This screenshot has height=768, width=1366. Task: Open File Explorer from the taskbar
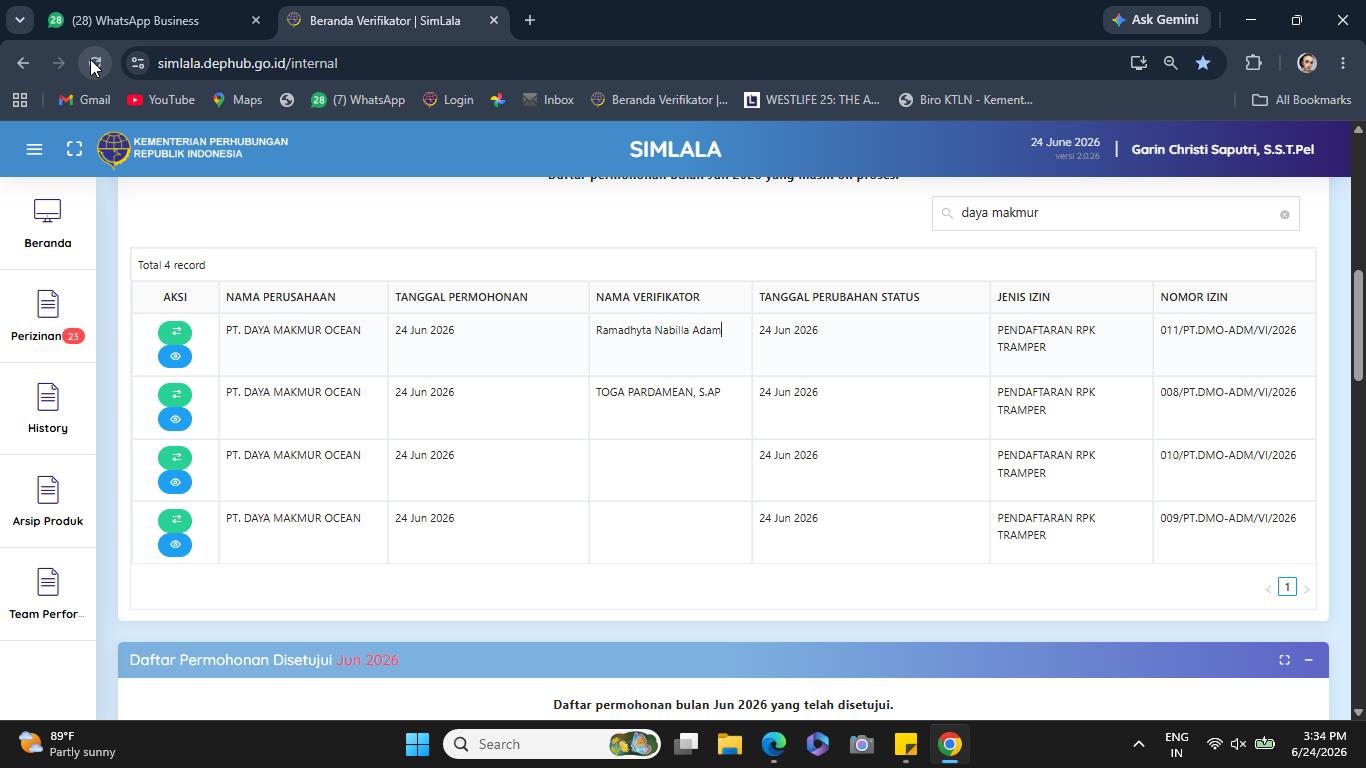pos(729,744)
